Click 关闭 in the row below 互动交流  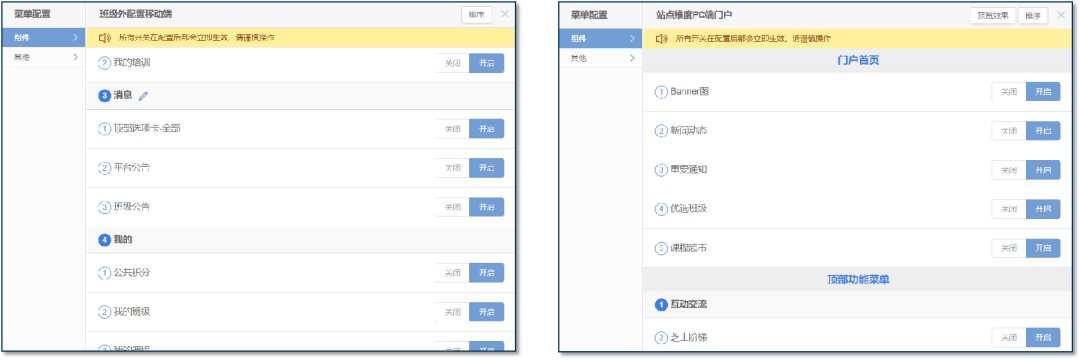tap(1009, 337)
